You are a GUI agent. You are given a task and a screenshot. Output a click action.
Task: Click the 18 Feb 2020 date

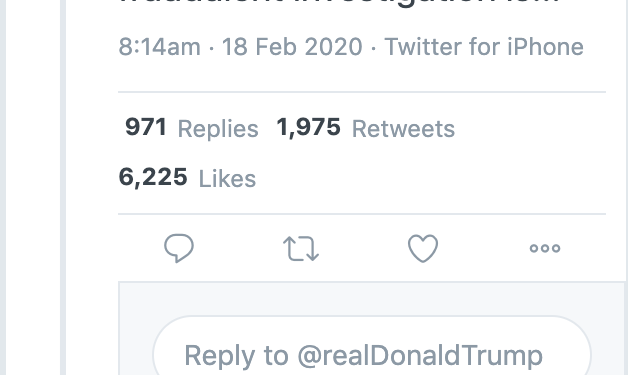[292, 47]
